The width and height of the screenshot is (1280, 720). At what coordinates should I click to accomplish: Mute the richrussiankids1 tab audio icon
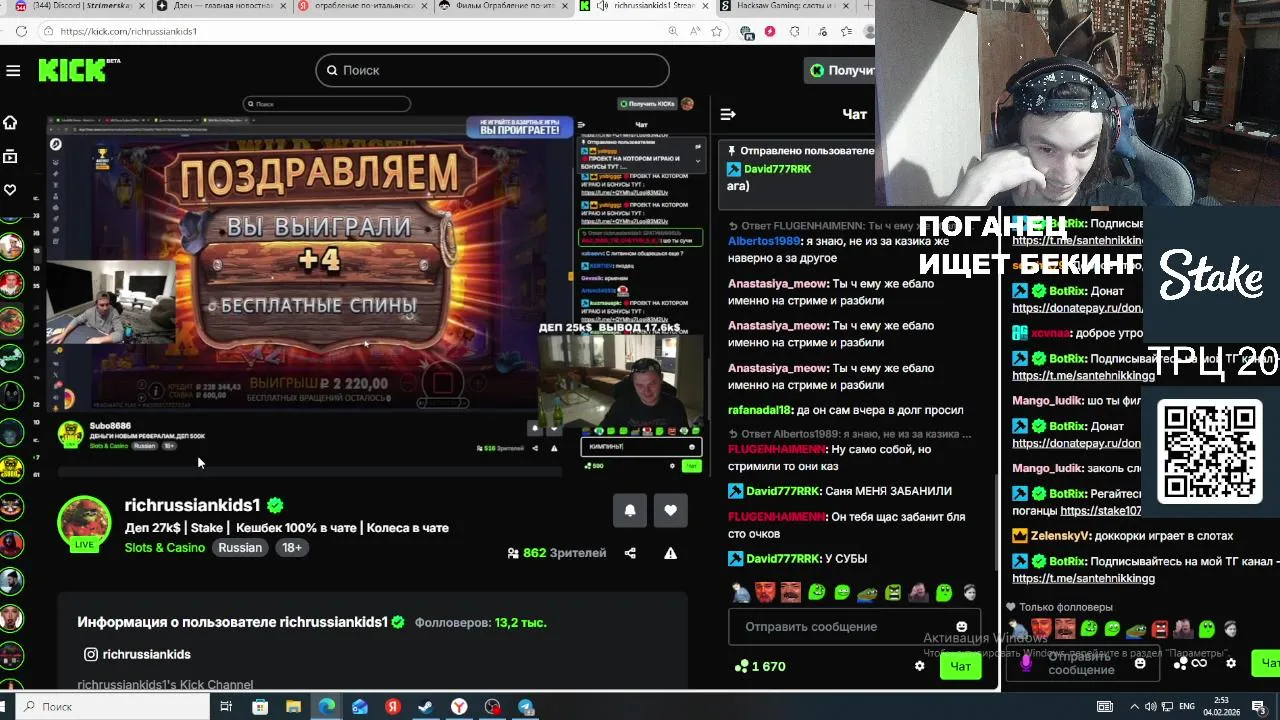[x=601, y=6]
